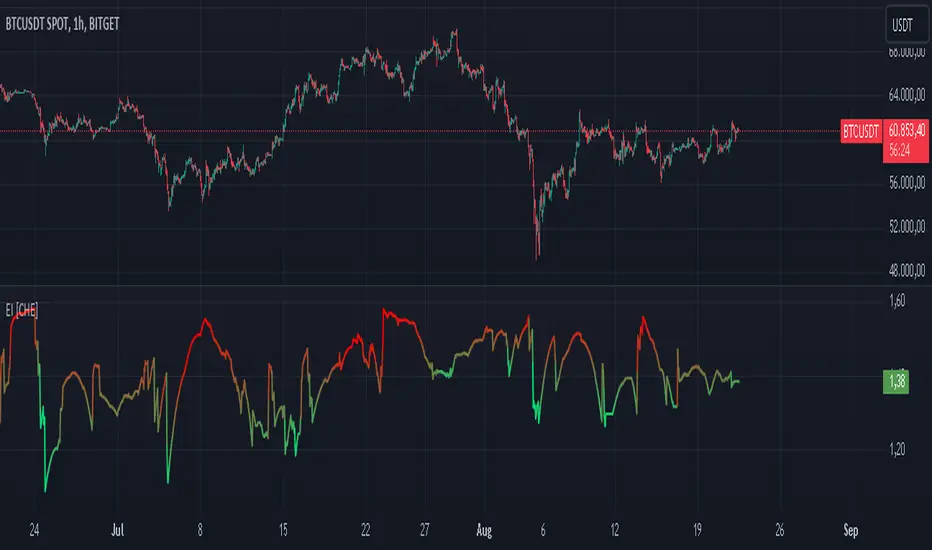Click the green 1,38 indicator value tag
This screenshot has height=550, width=932.
(896, 381)
